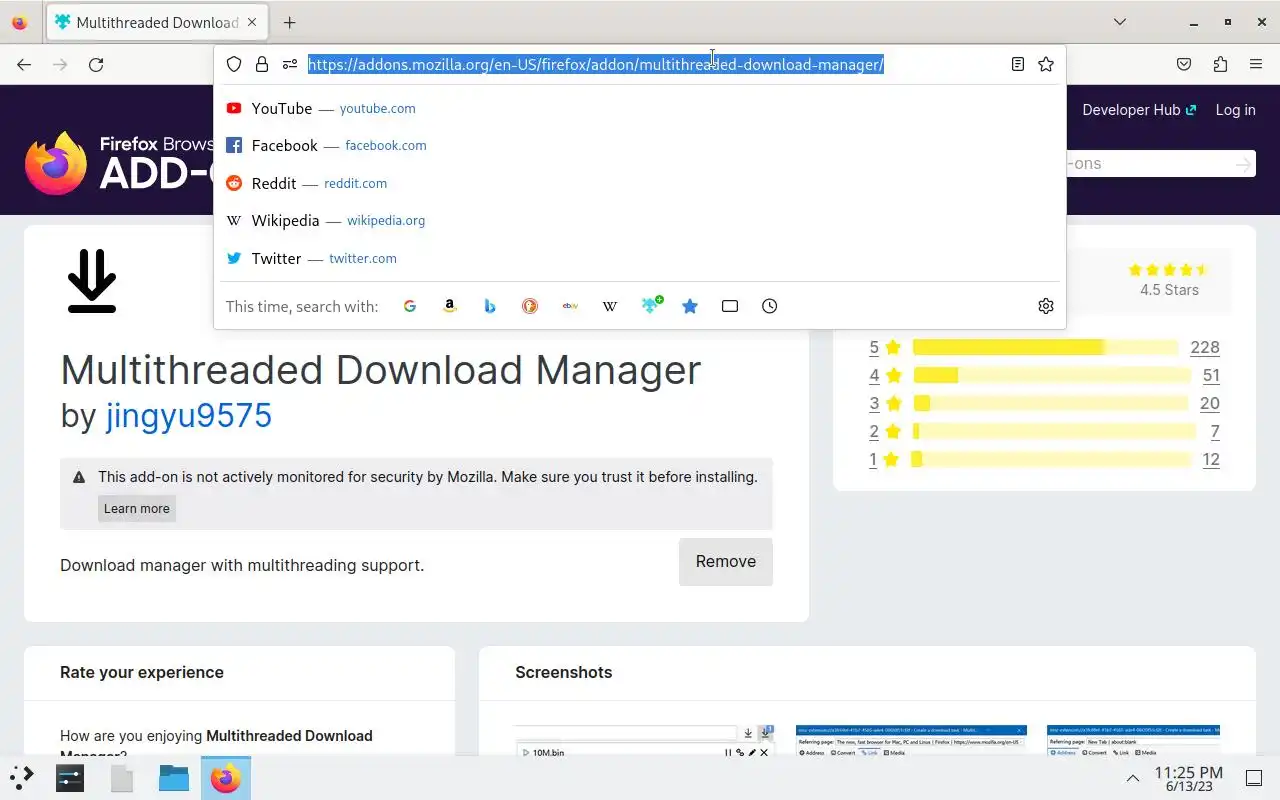This screenshot has width=1280, height=800.
Task: Filter reviews by 3 star bar
Action: pos(1051,403)
